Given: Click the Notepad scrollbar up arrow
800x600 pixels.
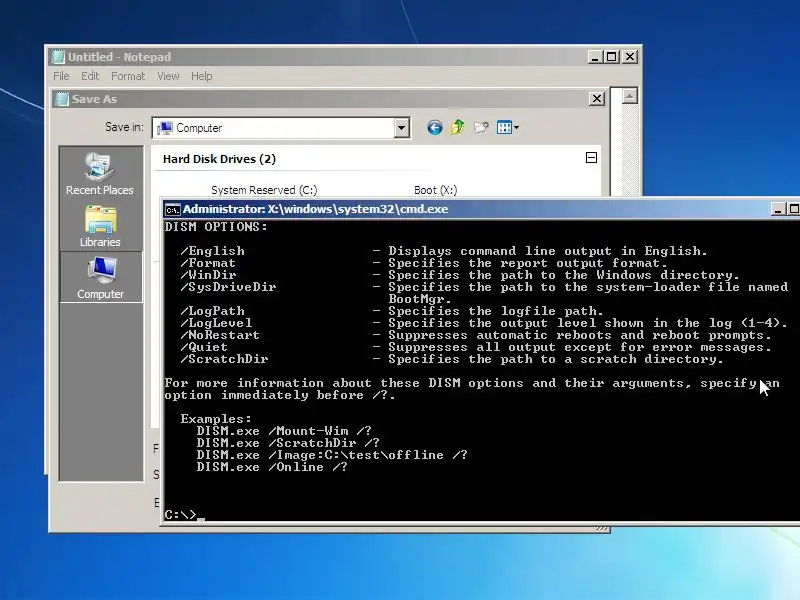Looking at the screenshot, I should pyautogui.click(x=629, y=96).
